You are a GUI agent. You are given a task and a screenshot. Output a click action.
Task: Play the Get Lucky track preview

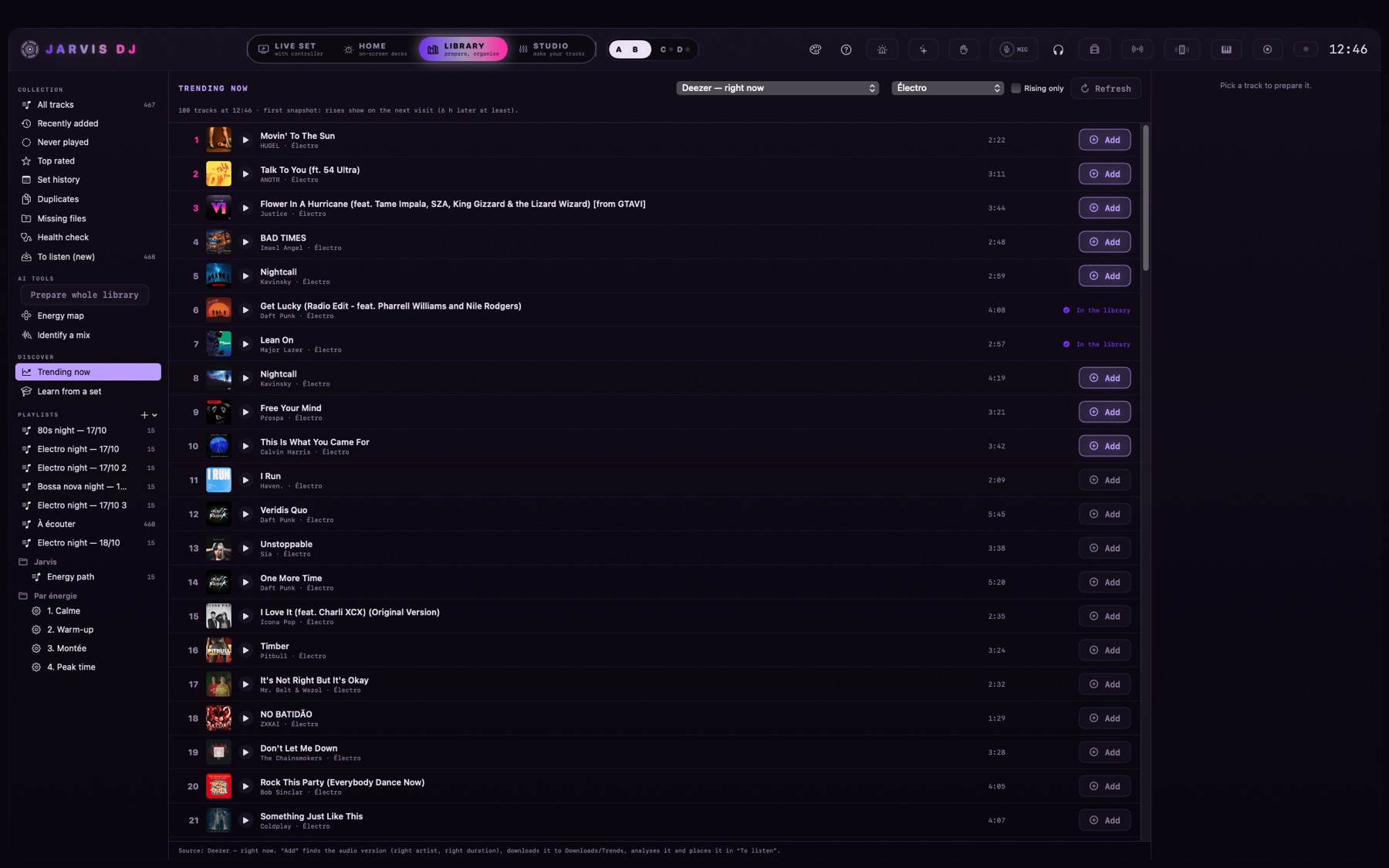click(x=245, y=310)
